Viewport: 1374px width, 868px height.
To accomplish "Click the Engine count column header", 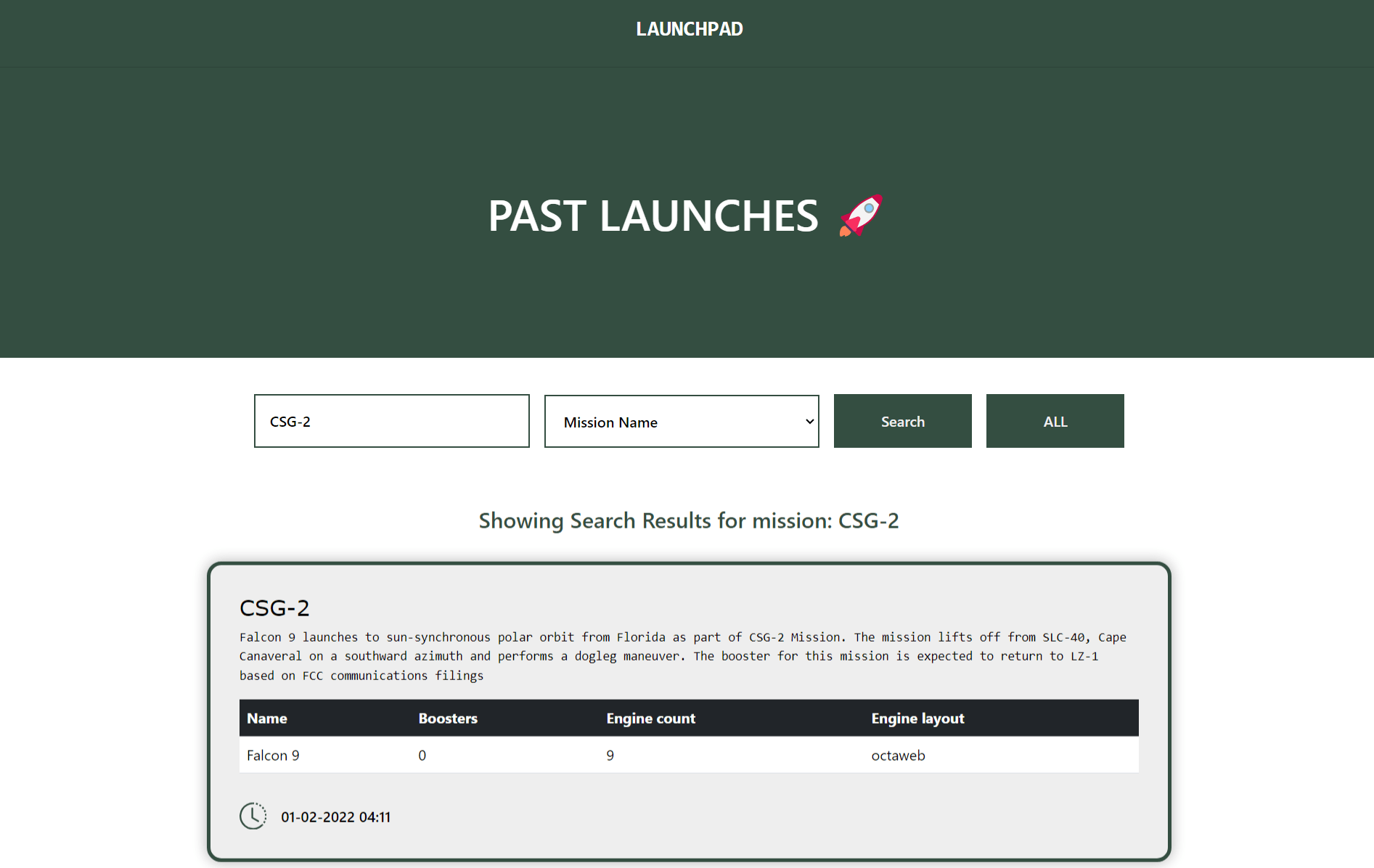I will [650, 718].
